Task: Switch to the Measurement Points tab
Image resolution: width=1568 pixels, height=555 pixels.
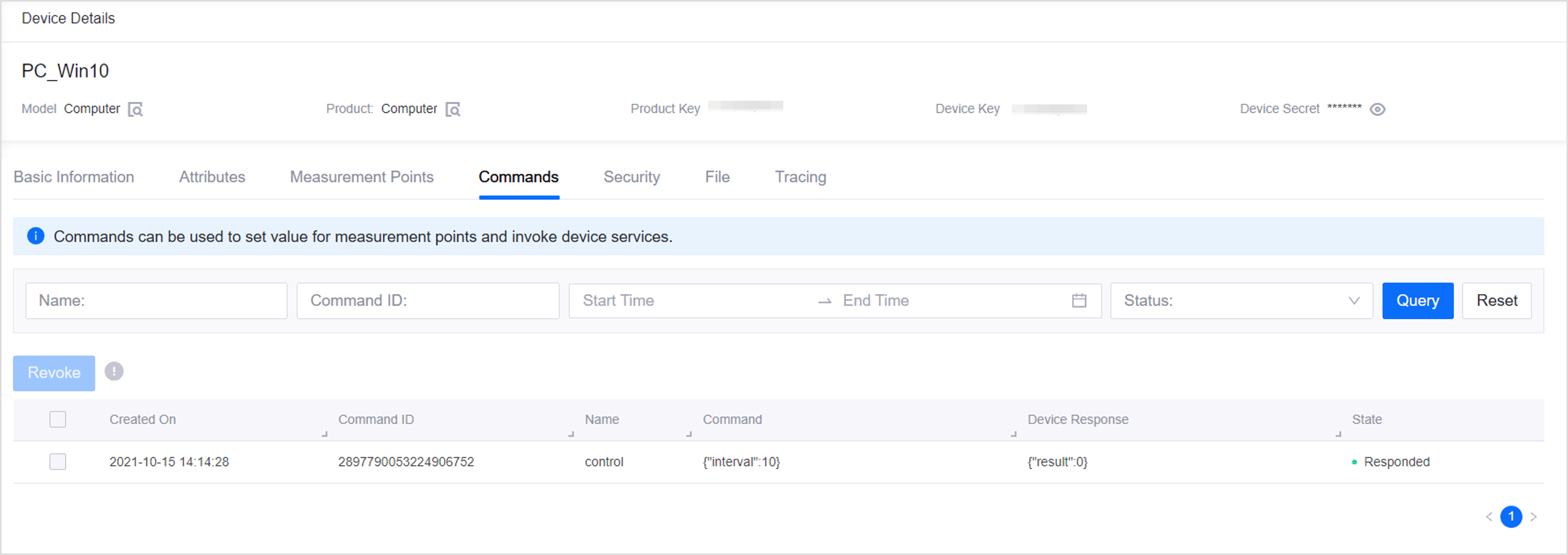Action: [361, 177]
